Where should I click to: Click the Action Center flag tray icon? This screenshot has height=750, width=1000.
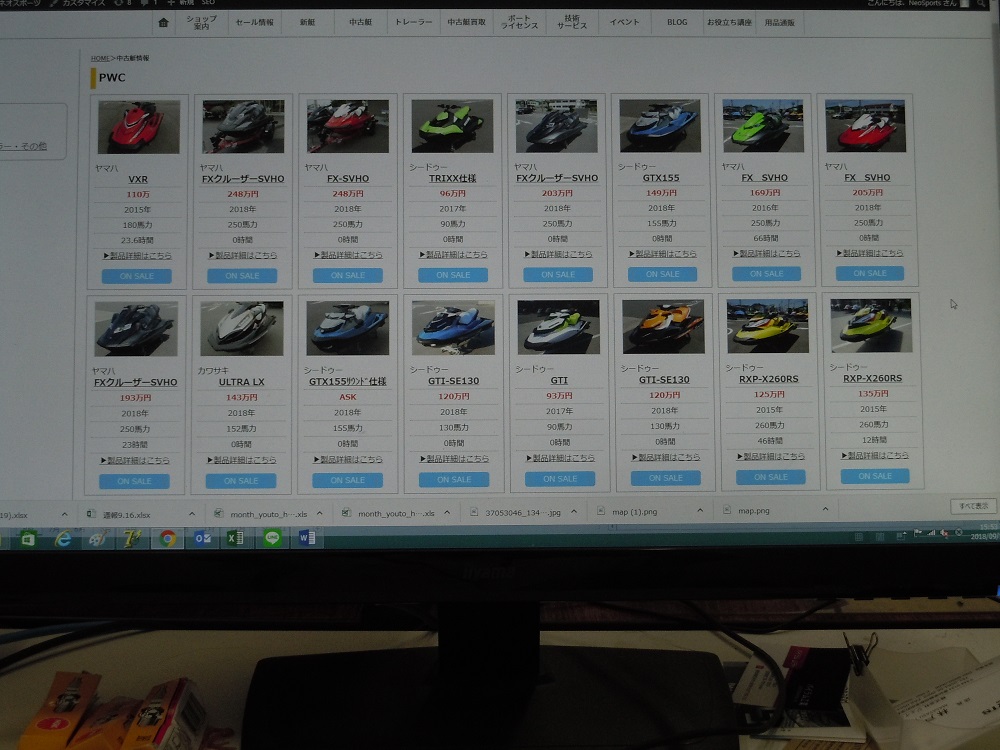coord(918,533)
